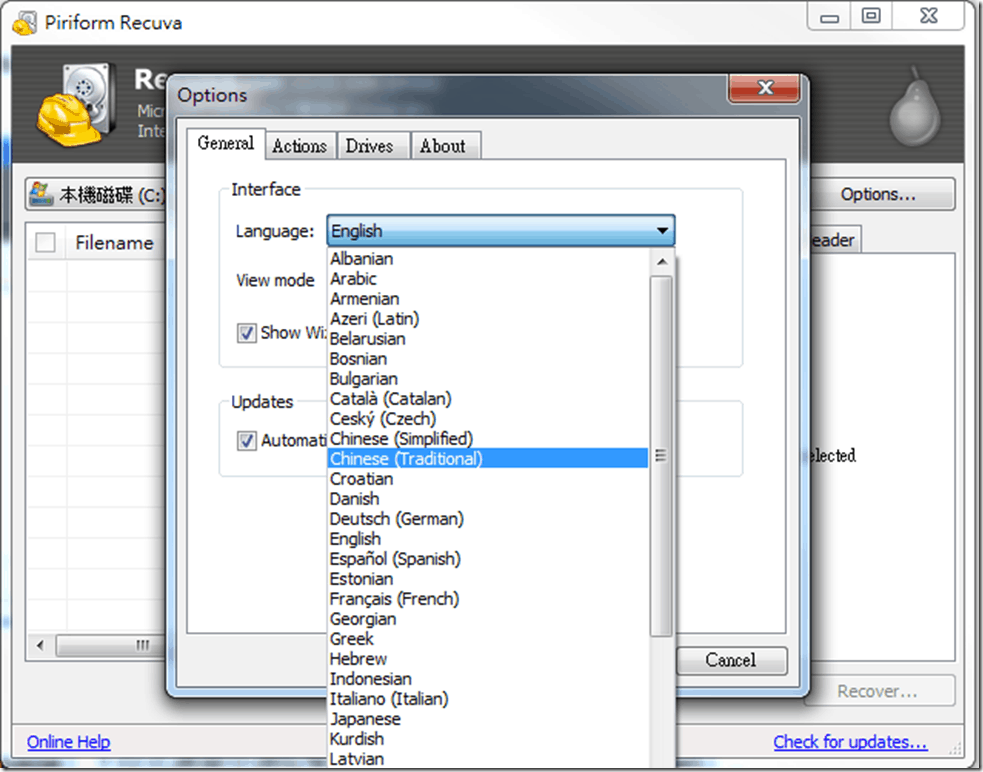Screen dimensions: 983x772
Task: Select Armenian from the language list
Action: tap(488, 299)
